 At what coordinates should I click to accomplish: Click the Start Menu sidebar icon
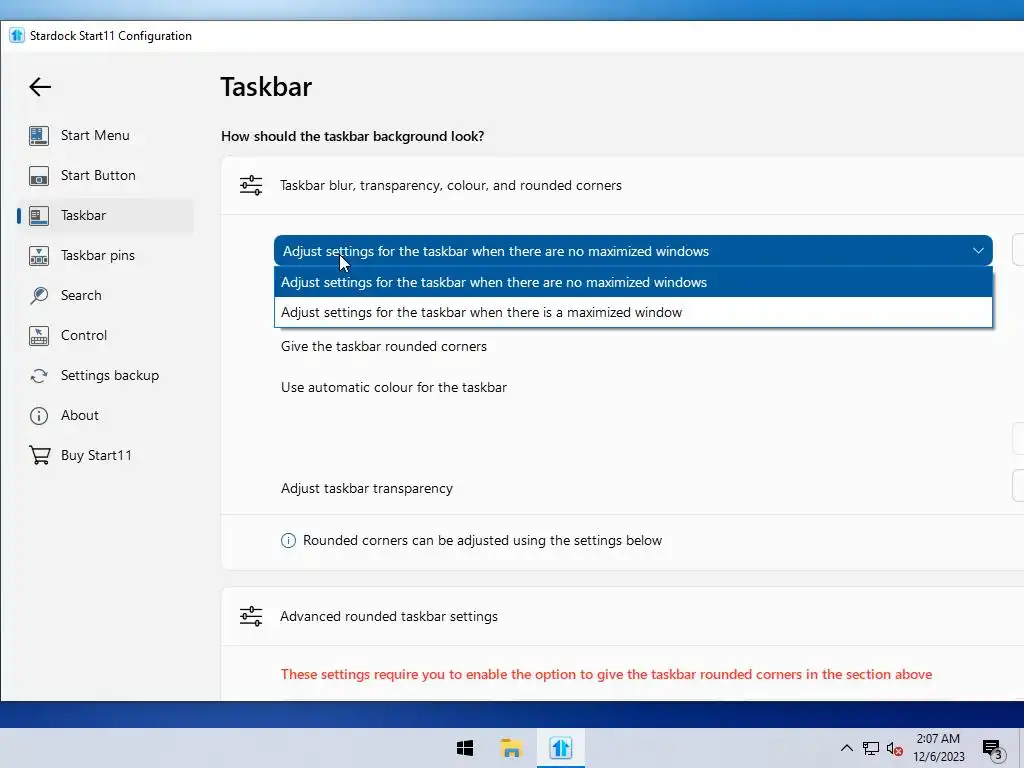[x=39, y=135]
